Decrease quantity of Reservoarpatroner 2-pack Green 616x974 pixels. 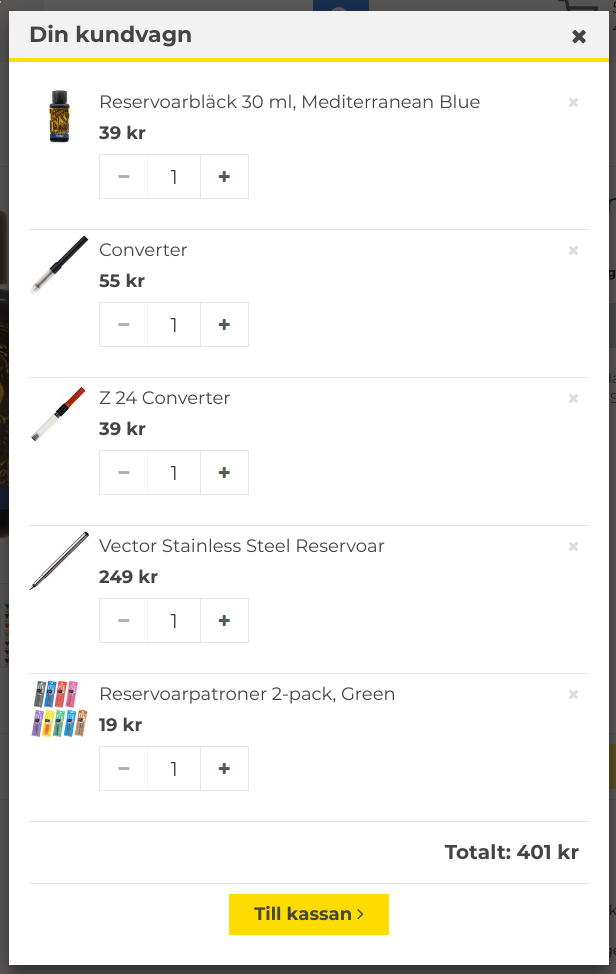124,769
